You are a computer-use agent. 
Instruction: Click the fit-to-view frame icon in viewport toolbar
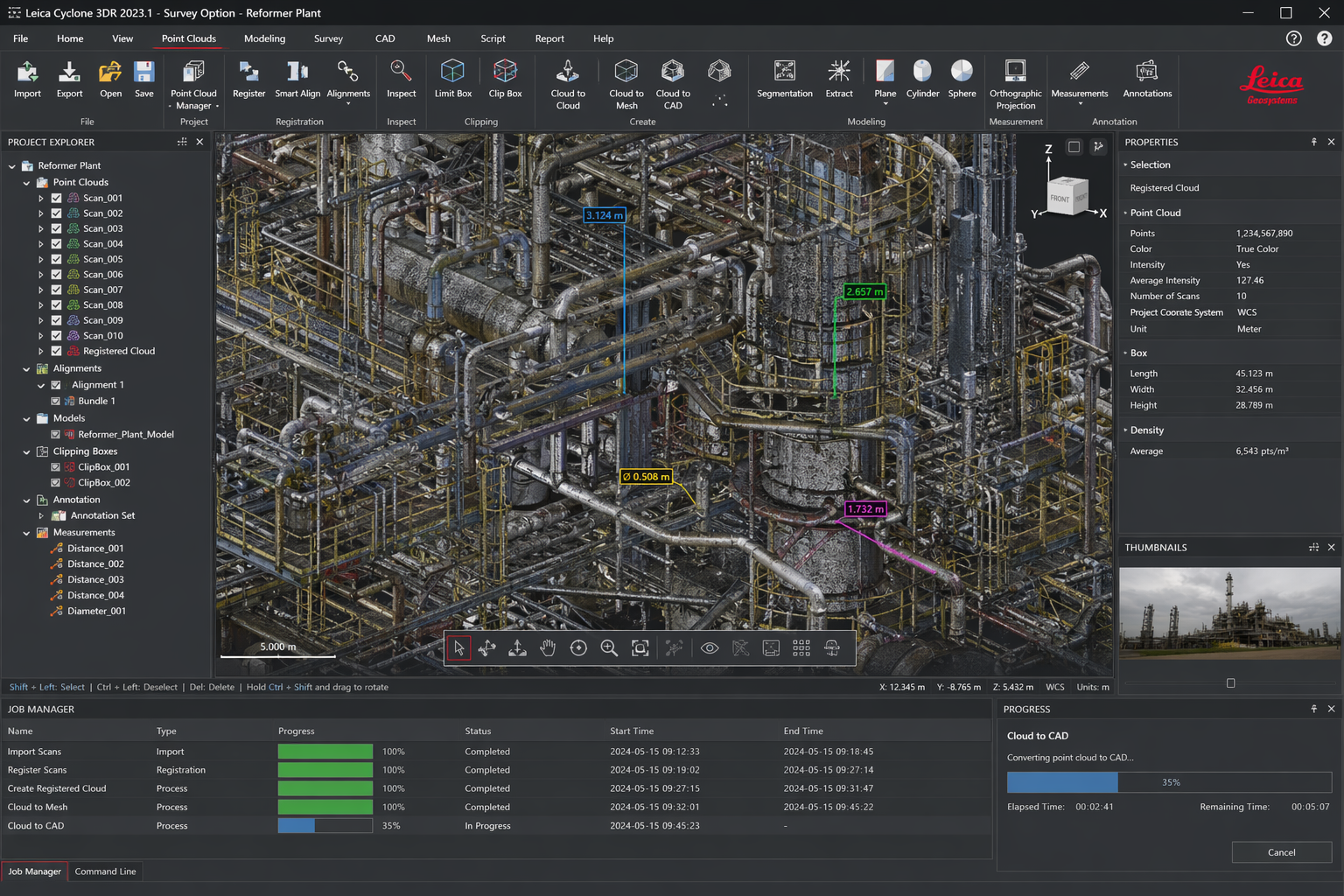coord(640,647)
